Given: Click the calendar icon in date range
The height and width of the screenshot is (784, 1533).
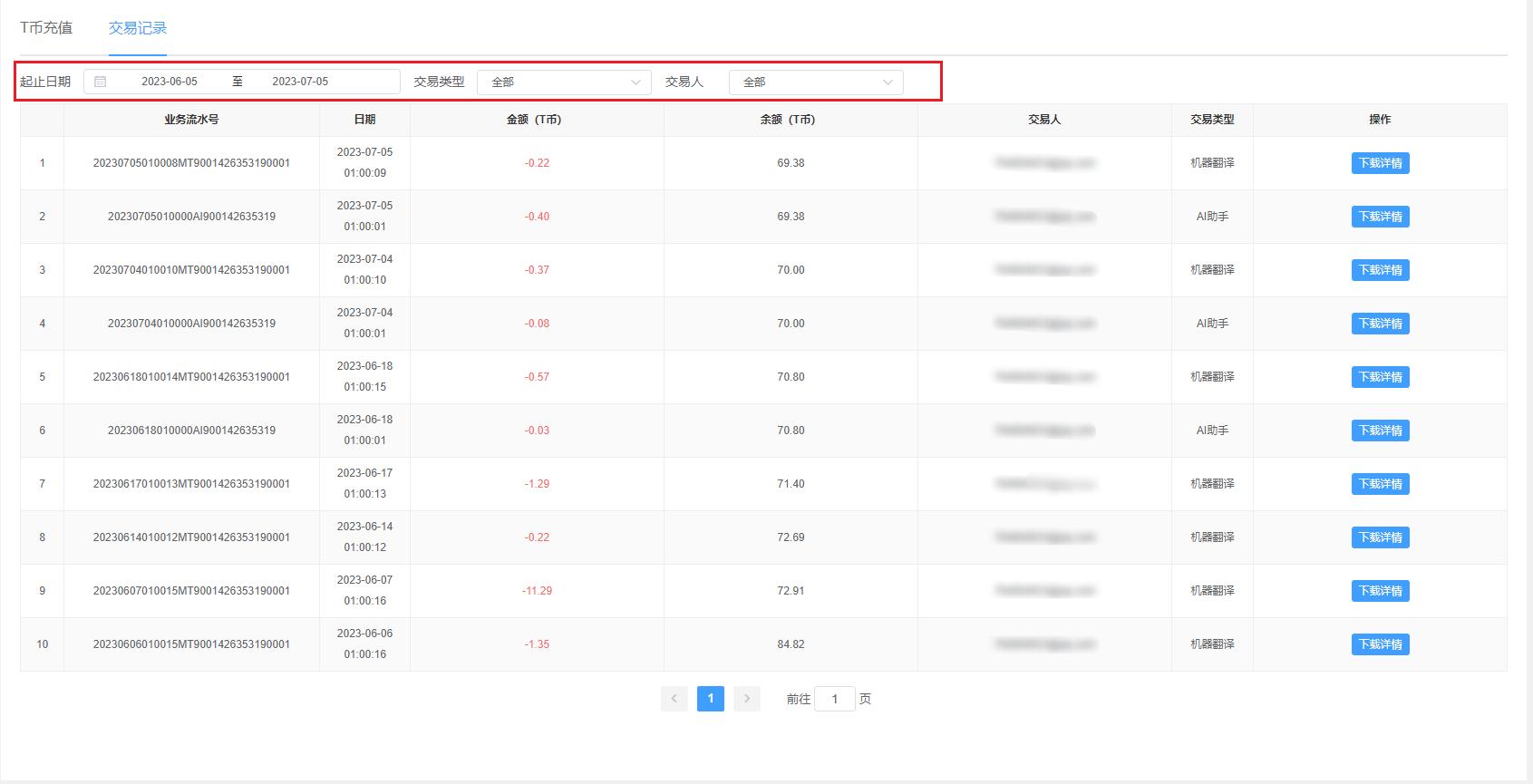Looking at the screenshot, I should (x=101, y=82).
